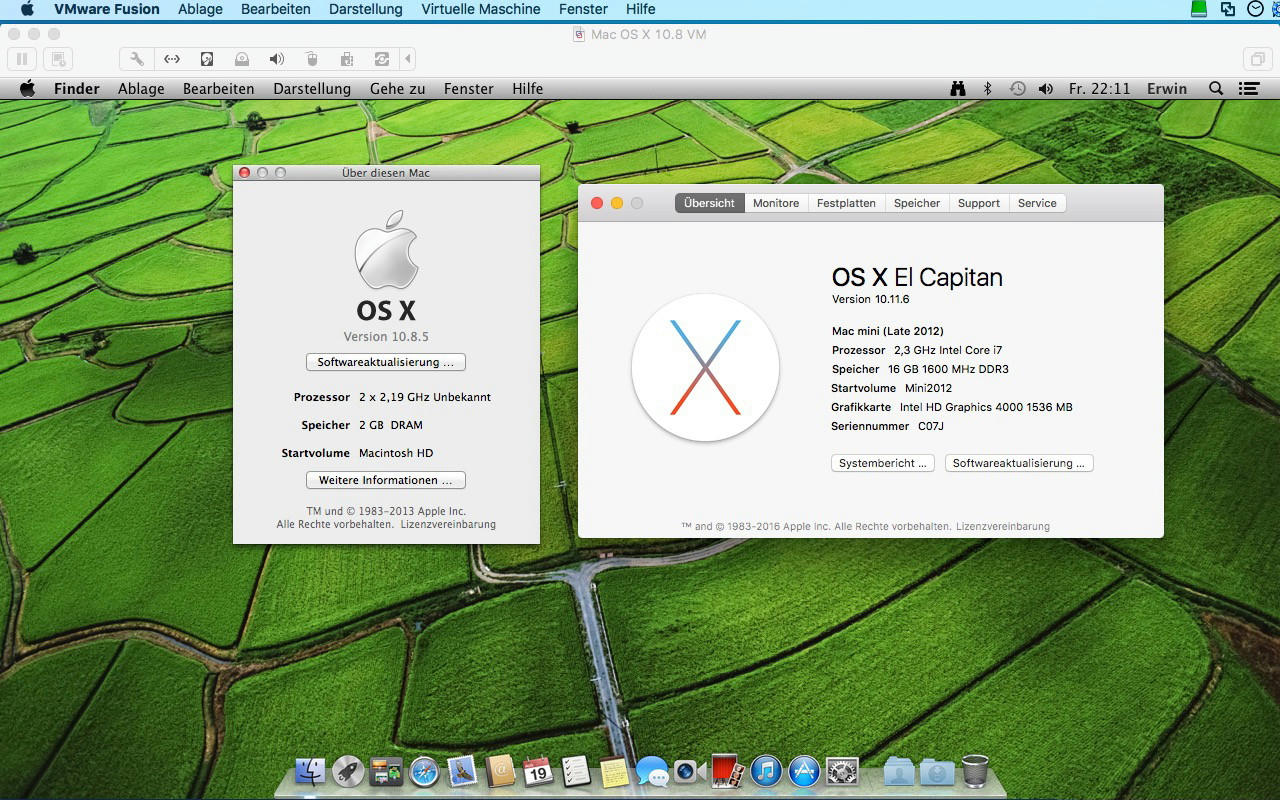Image resolution: width=1280 pixels, height=800 pixels.
Task: Open guest Notification Center list icon
Action: click(1249, 88)
